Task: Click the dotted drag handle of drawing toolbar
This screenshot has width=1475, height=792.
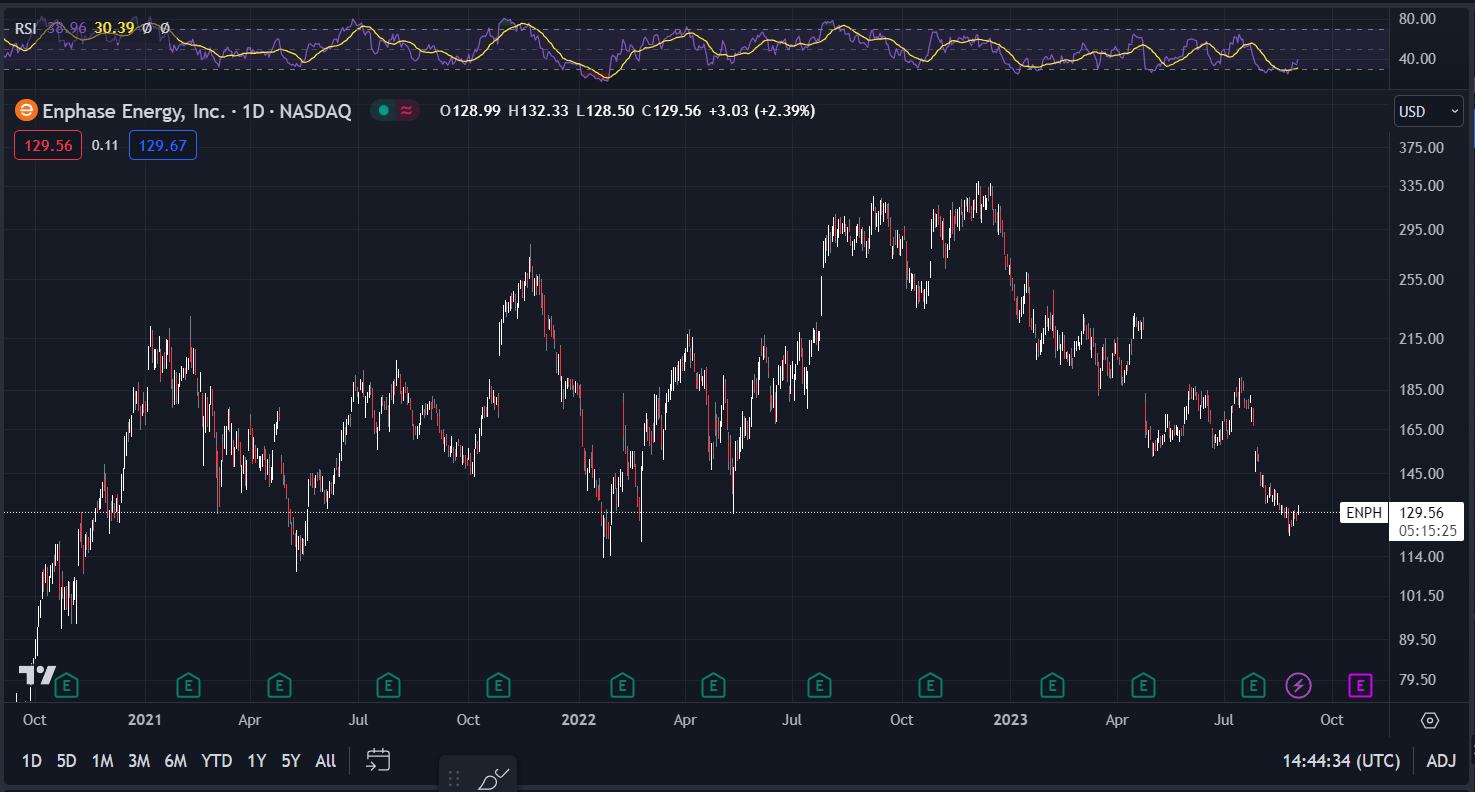Action: click(x=454, y=778)
